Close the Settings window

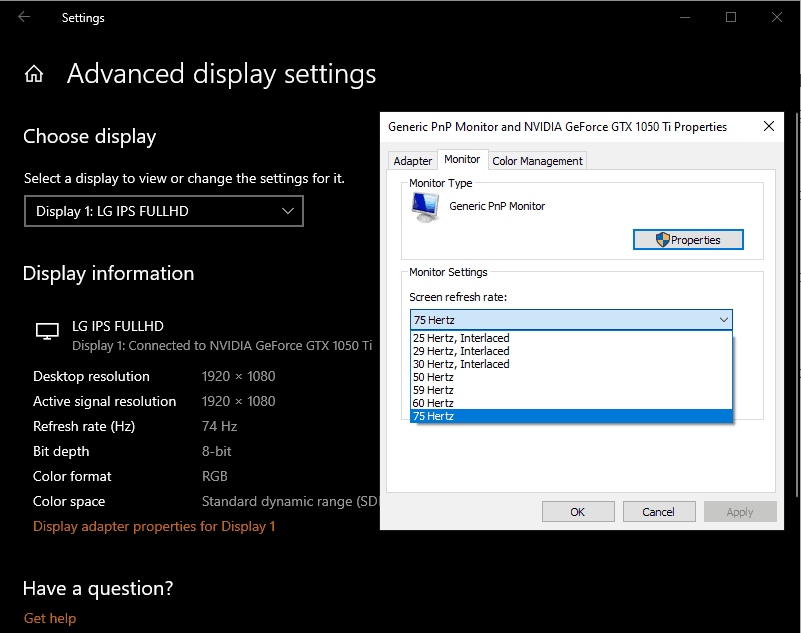pos(777,17)
